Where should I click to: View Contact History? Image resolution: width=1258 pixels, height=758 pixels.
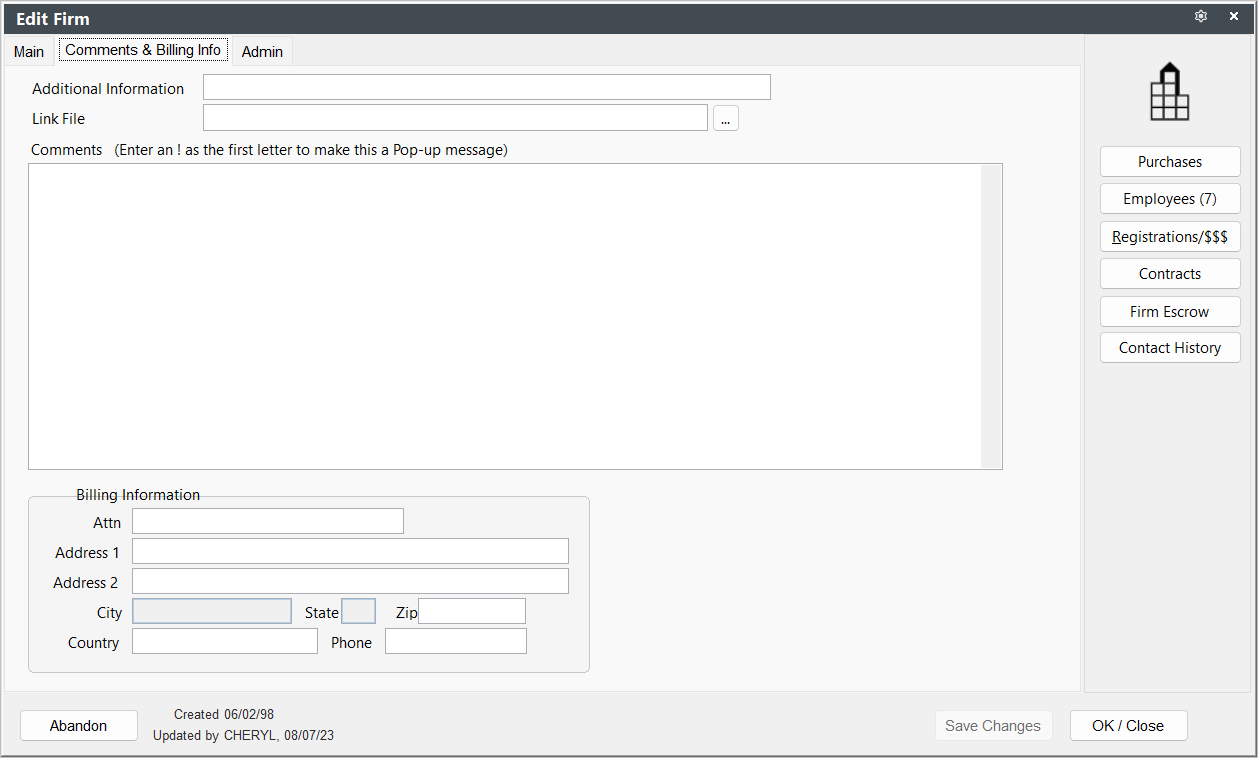(x=1170, y=348)
